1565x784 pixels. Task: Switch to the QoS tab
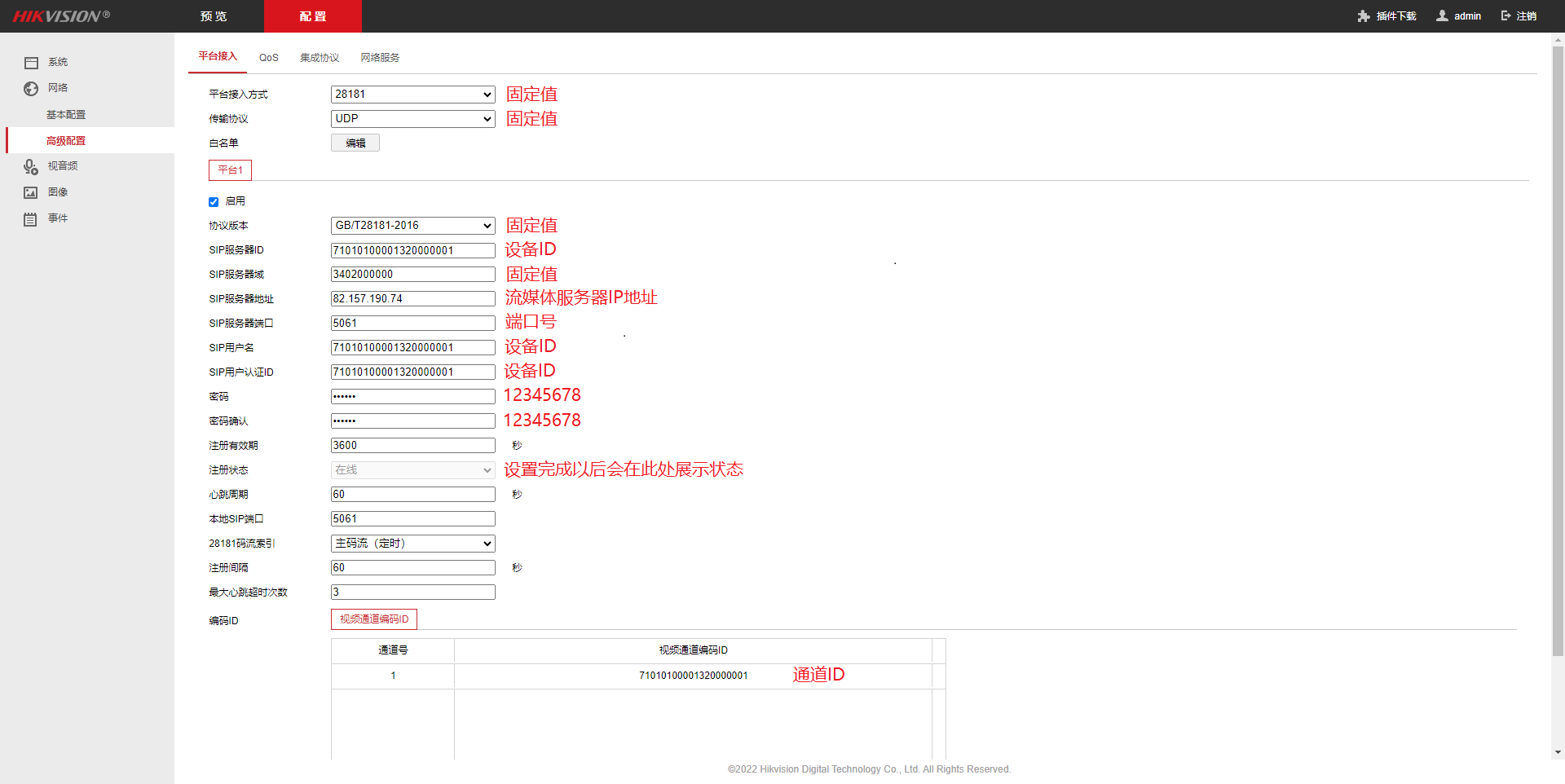268,58
